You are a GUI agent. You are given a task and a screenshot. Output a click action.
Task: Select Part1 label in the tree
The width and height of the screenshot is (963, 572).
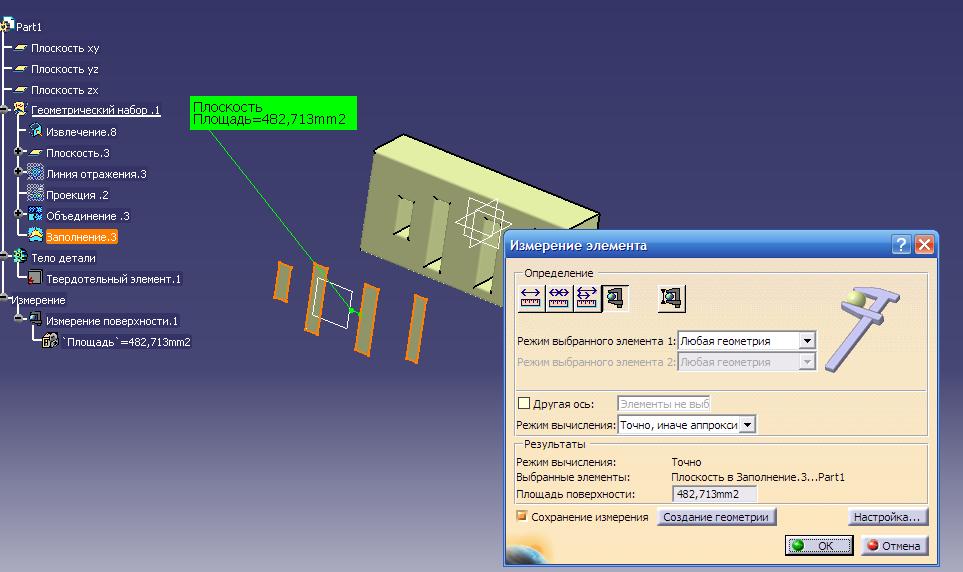[29, 27]
